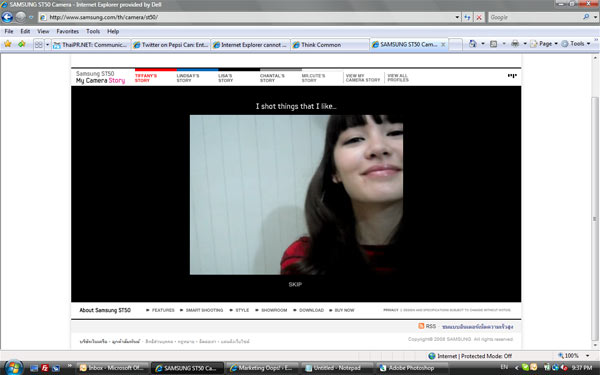
Task: Click the Refresh page icon
Action: pyautogui.click(x=467, y=17)
